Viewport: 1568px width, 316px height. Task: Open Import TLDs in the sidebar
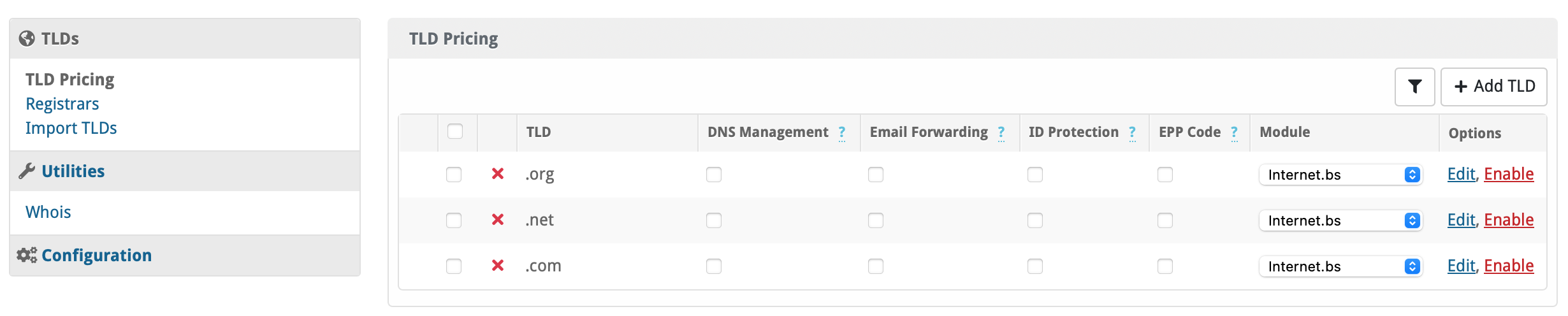71,128
